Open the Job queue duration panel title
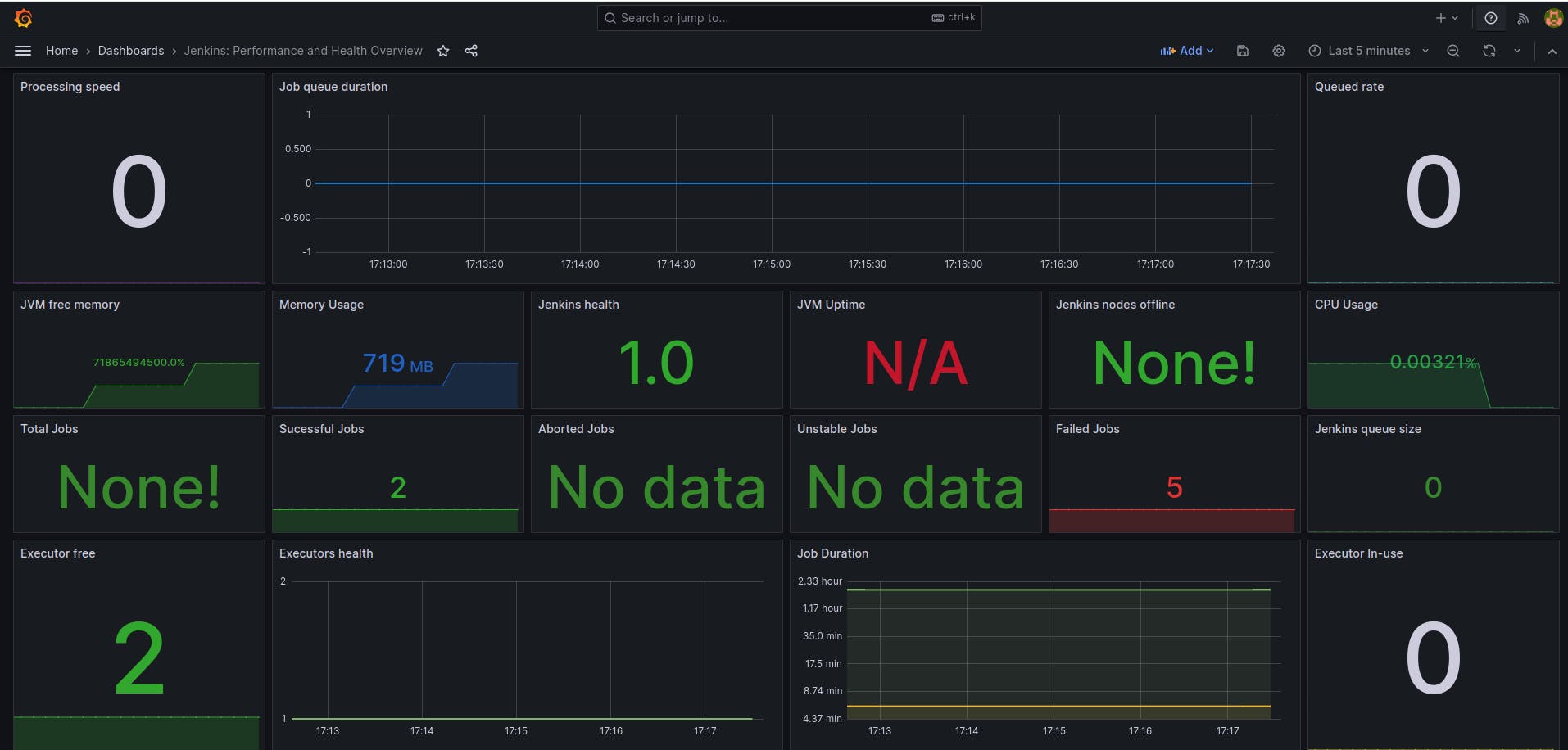The width and height of the screenshot is (1568, 750). (333, 87)
